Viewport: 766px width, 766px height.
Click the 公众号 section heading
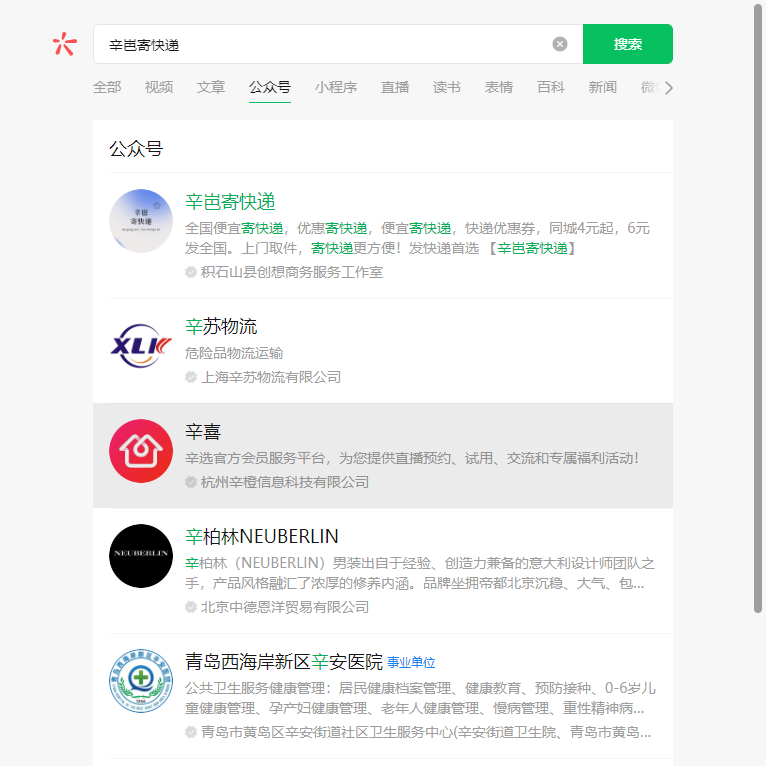[x=136, y=149]
